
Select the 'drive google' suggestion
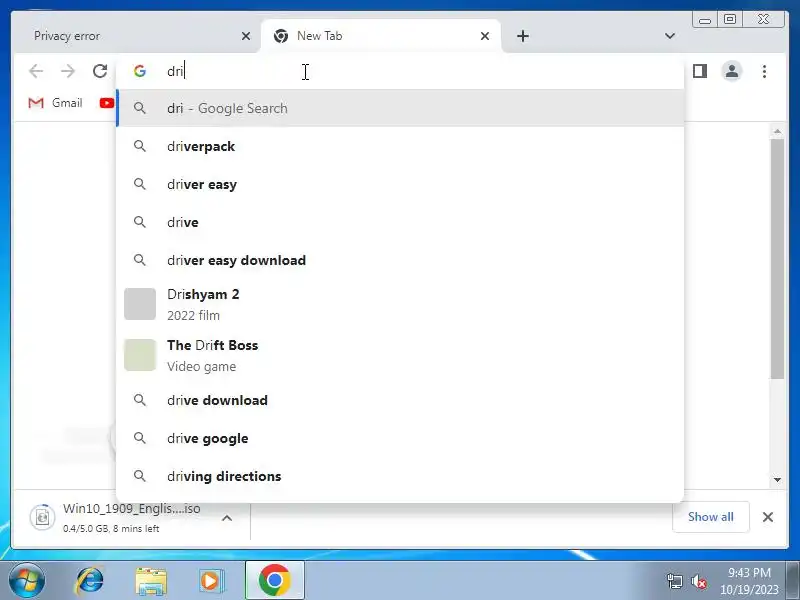click(400, 438)
